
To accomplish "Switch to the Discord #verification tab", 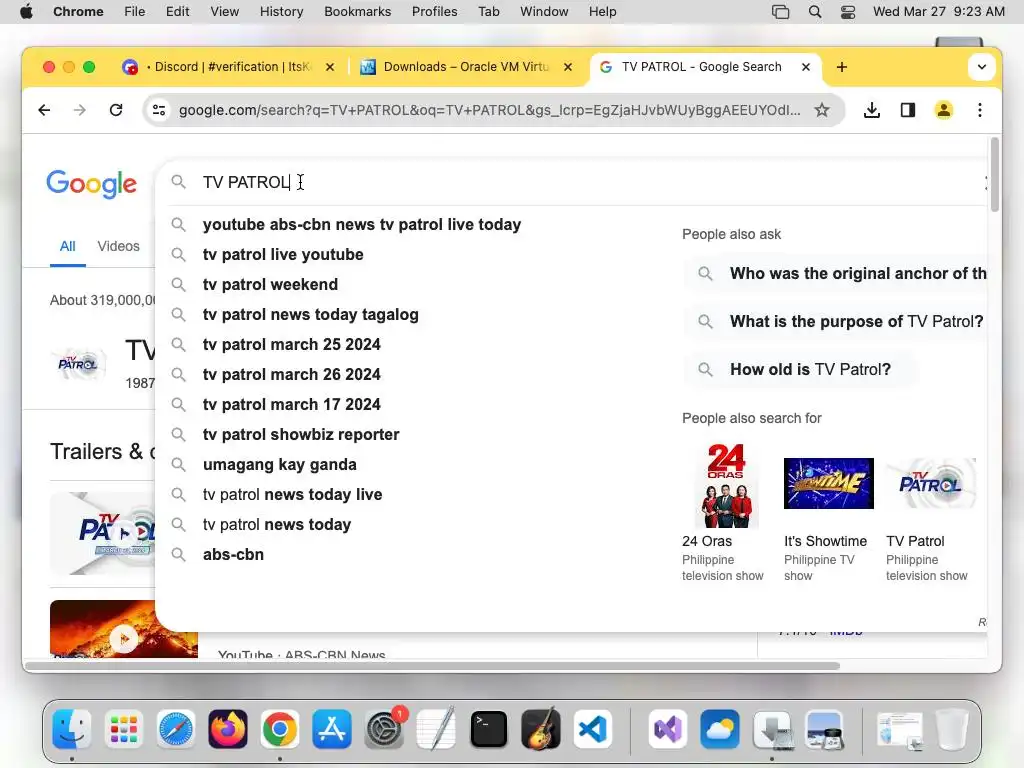I will [227, 67].
